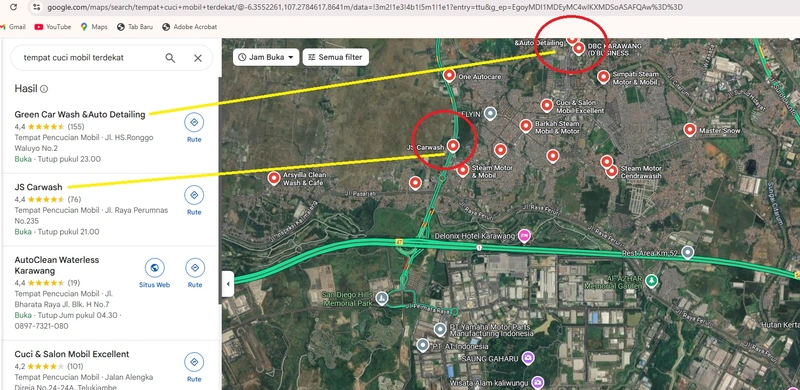Image resolution: width=800 pixels, height=390 pixels.
Task: Click the Green Car Wash &Auto Detailing result
Action: tap(80, 114)
